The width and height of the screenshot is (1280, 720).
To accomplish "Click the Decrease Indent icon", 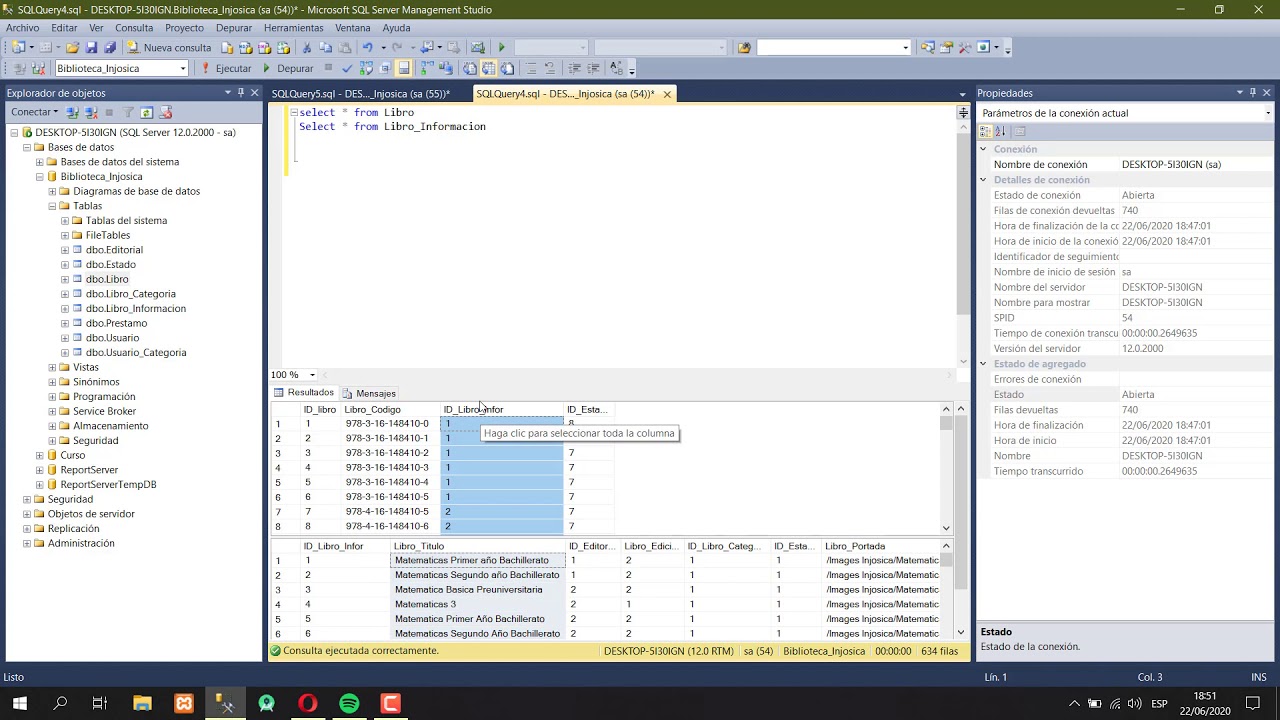I will (x=575, y=68).
